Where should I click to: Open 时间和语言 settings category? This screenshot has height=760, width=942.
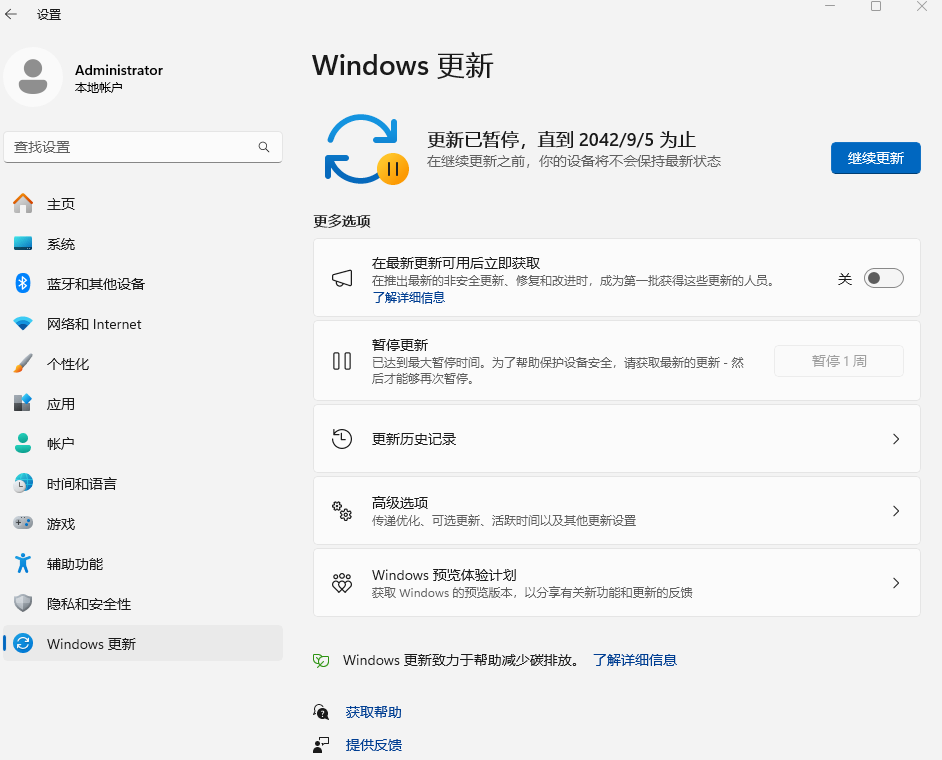tap(143, 484)
